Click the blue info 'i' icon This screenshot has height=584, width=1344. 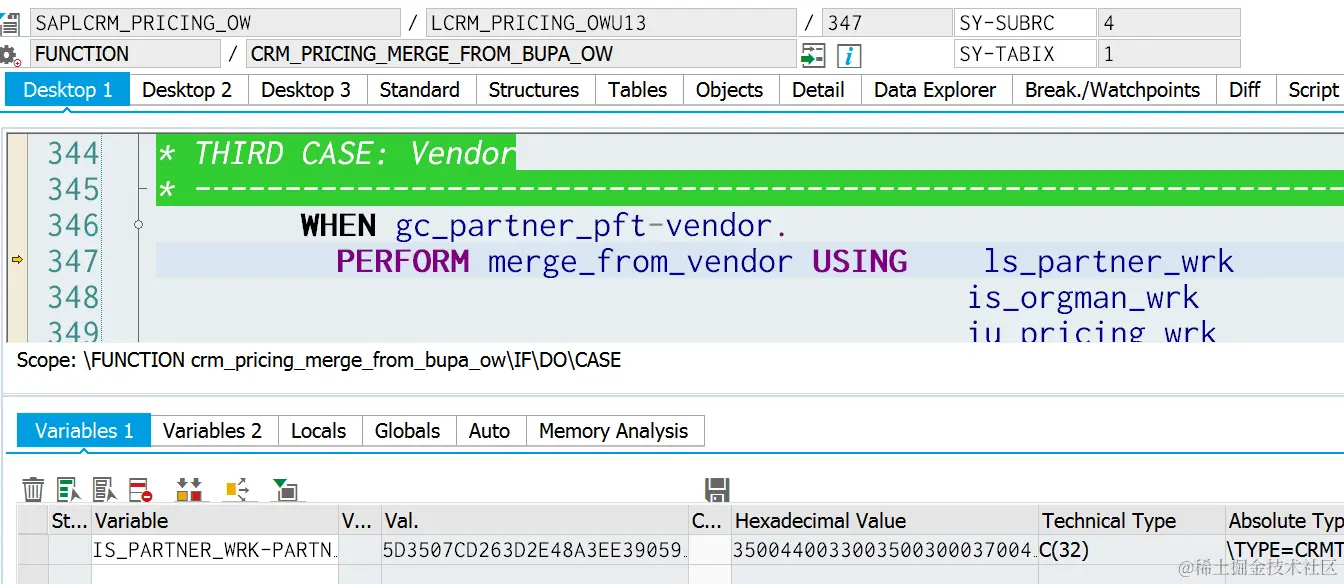[x=849, y=55]
